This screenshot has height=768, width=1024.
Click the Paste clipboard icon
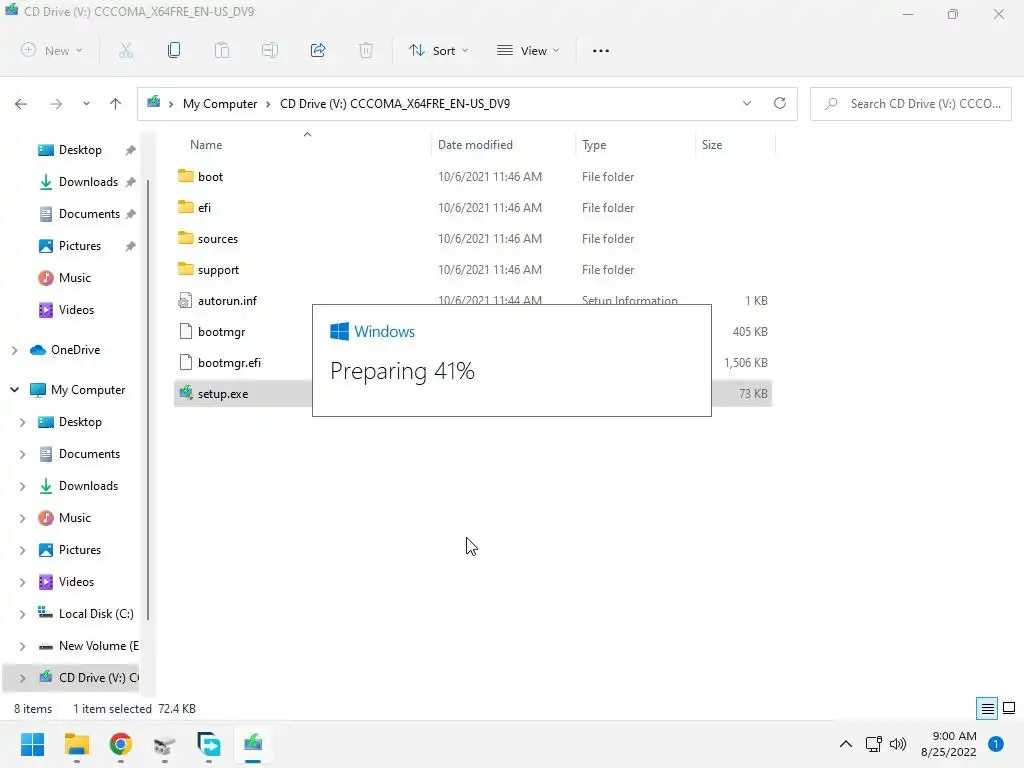point(222,50)
